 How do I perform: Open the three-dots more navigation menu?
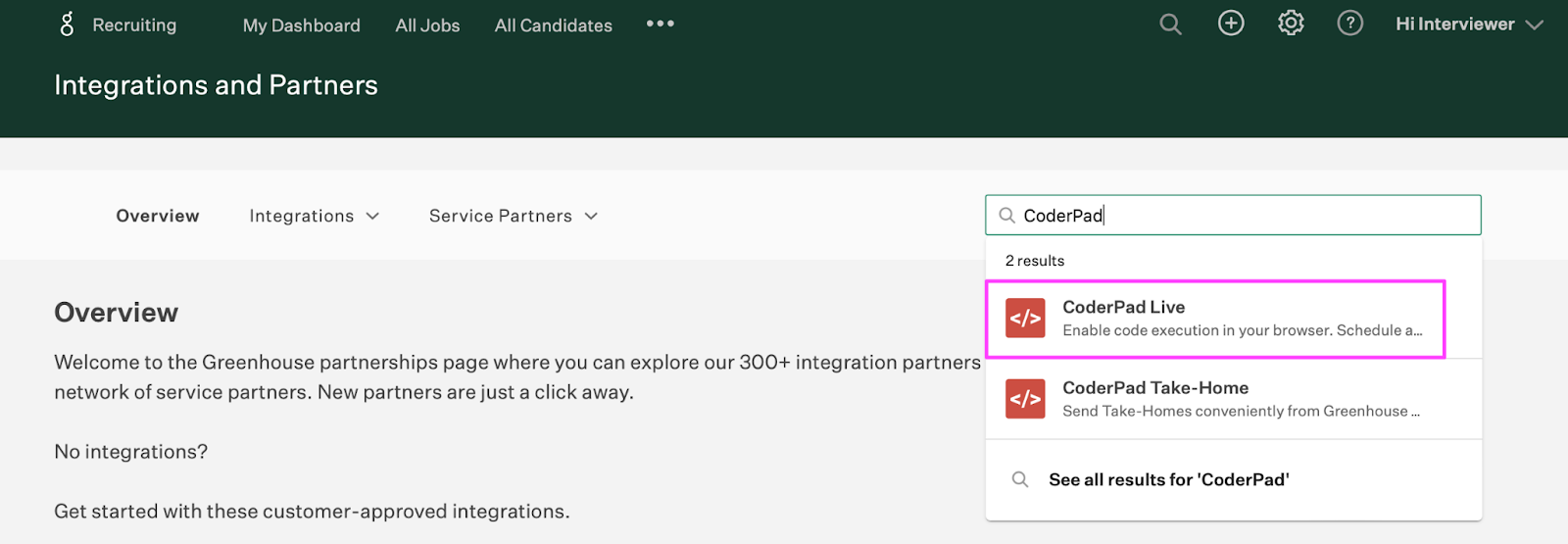pos(661,24)
